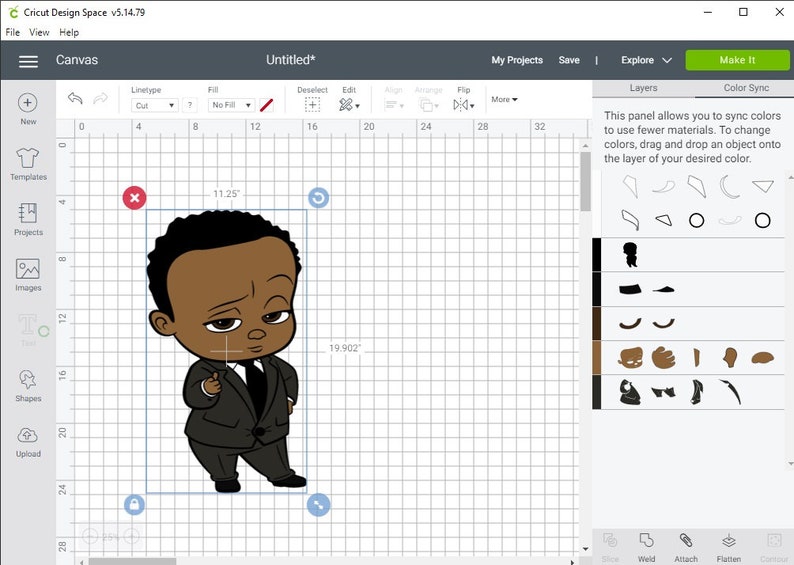Click the 19.902" height dimension label

coord(345,348)
